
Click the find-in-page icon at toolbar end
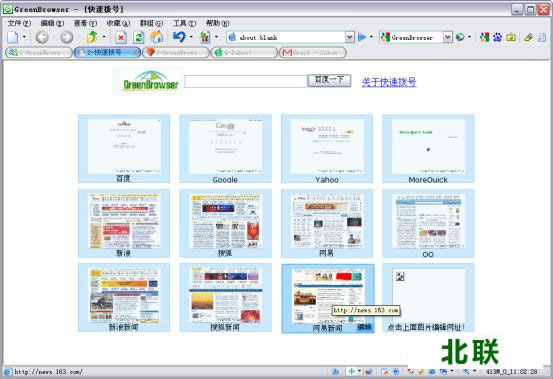(x=542, y=37)
